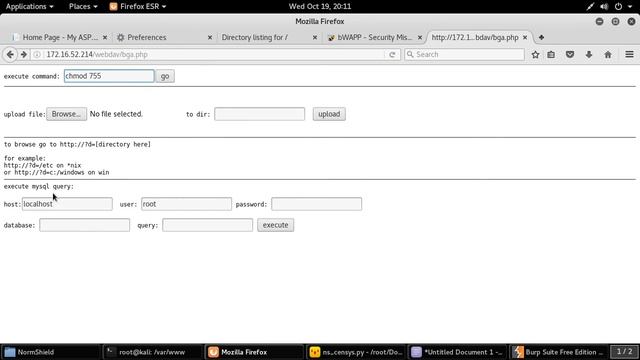Open the power menu icon
Viewport: 640px width, 360px height.
click(619, 6)
